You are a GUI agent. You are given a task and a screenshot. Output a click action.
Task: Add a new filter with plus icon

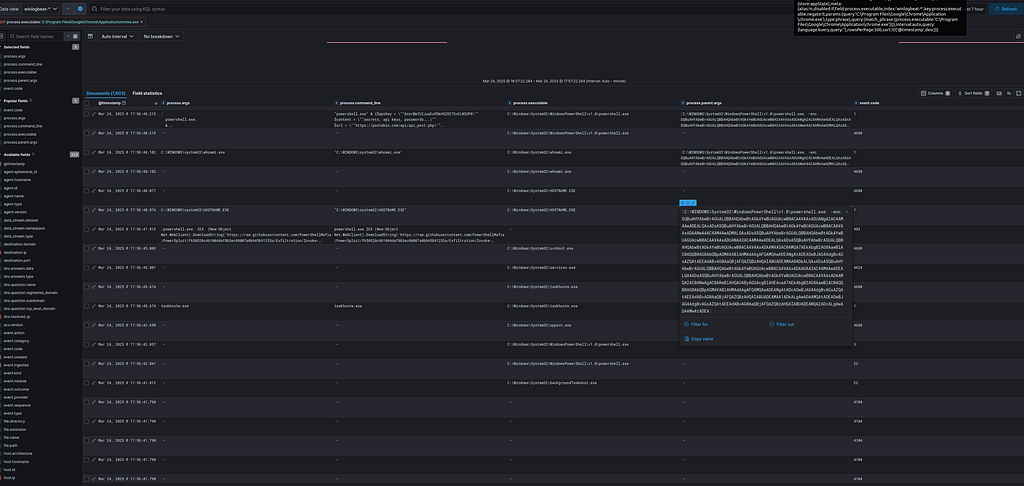[80, 9]
